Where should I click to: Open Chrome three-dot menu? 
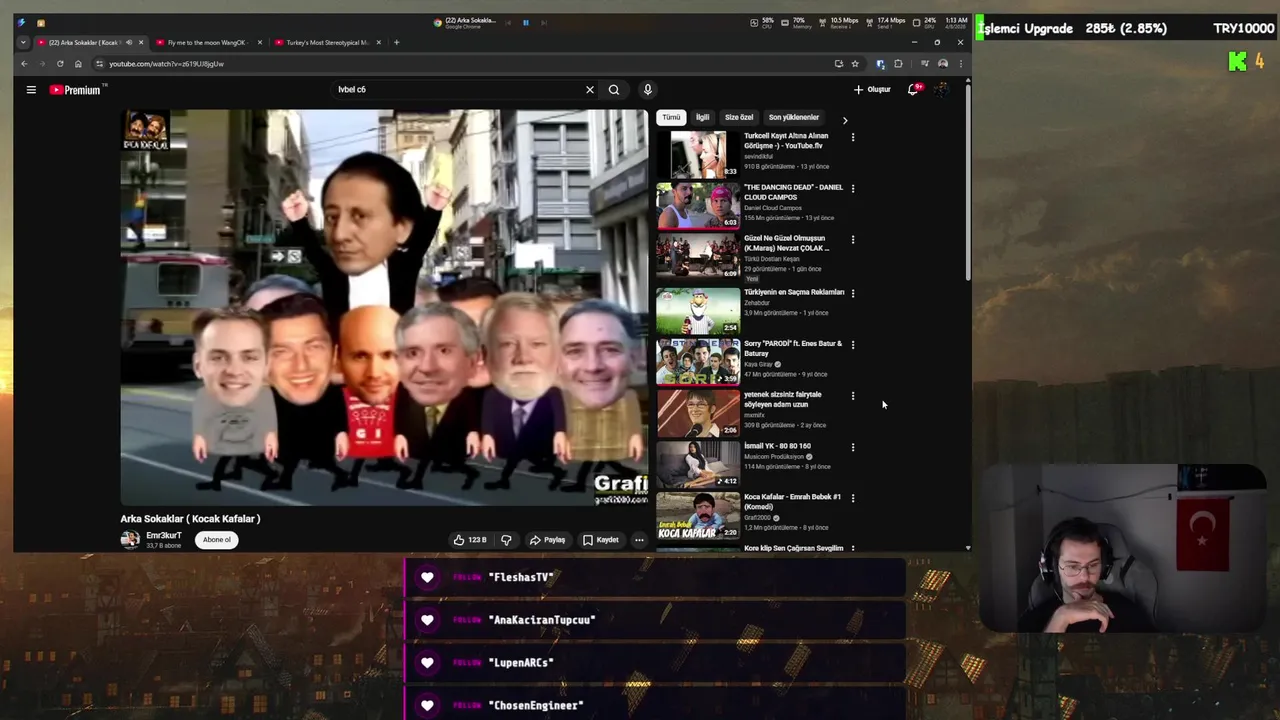click(x=960, y=64)
